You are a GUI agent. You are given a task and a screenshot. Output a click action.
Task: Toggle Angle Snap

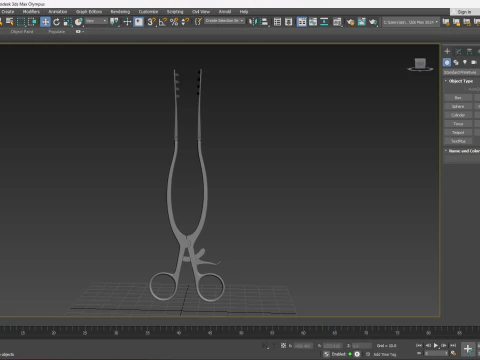coord(163,22)
